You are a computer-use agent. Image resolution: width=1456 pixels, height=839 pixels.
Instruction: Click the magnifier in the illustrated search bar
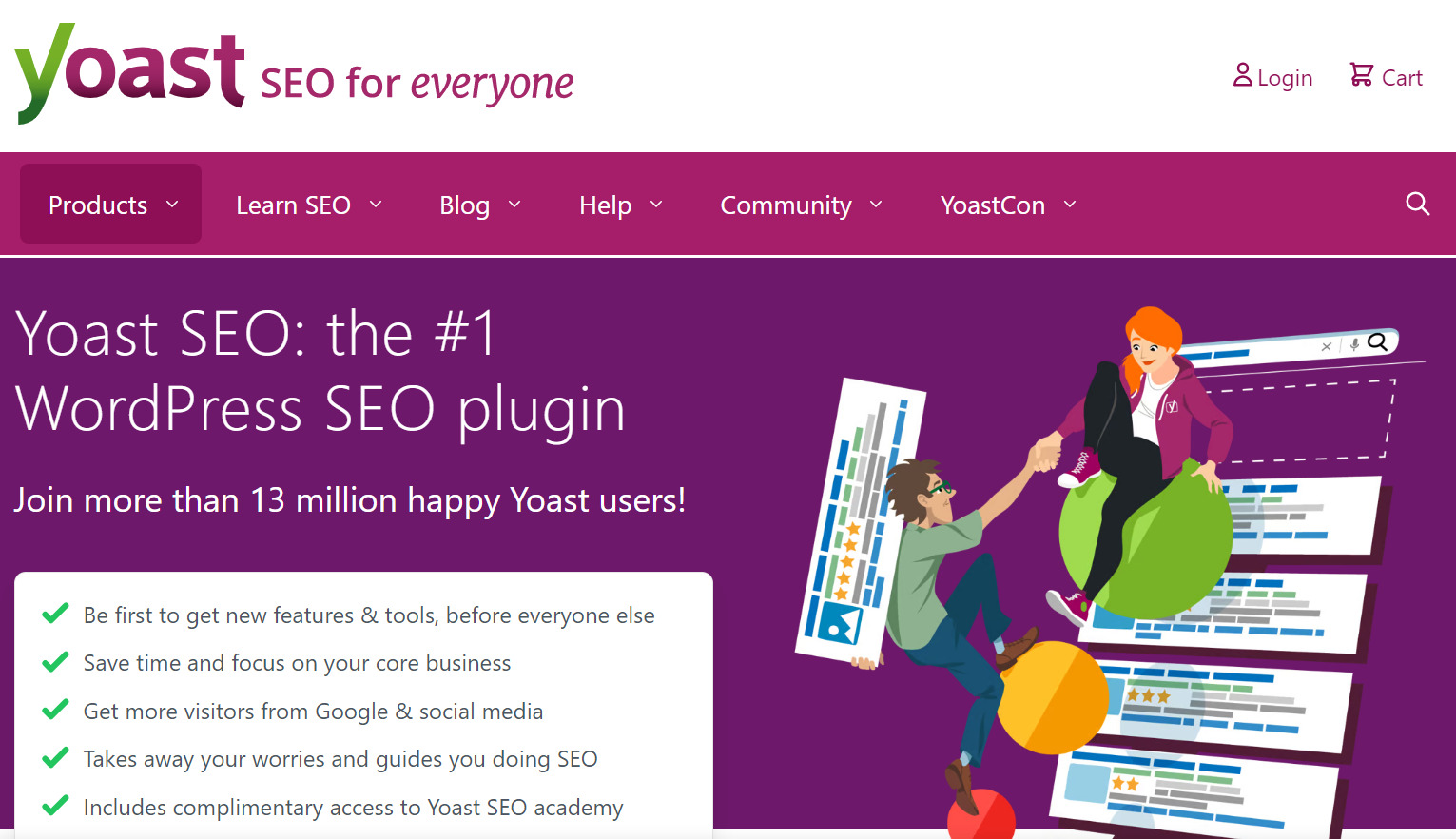(1376, 343)
